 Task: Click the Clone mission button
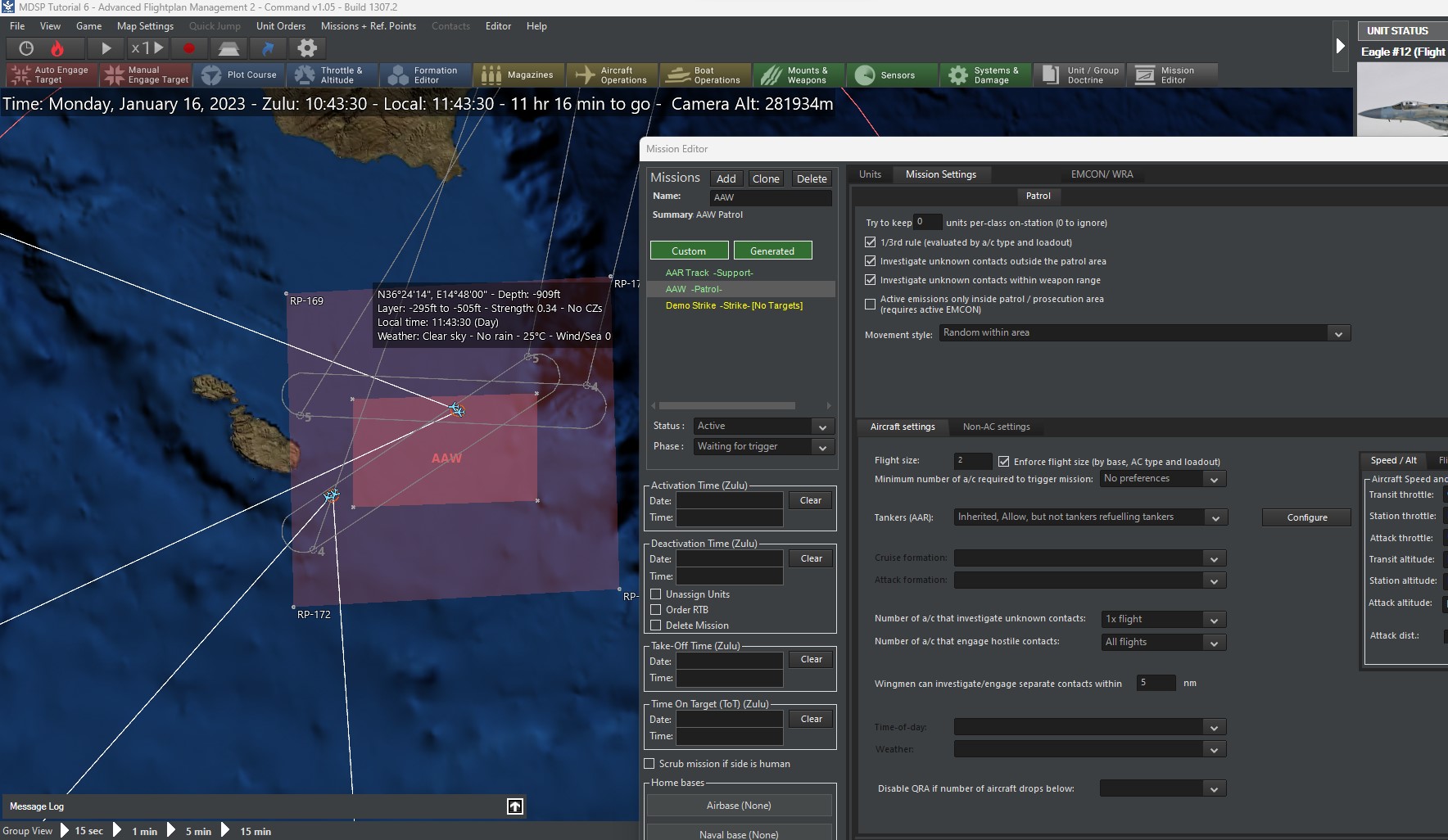pyautogui.click(x=766, y=178)
